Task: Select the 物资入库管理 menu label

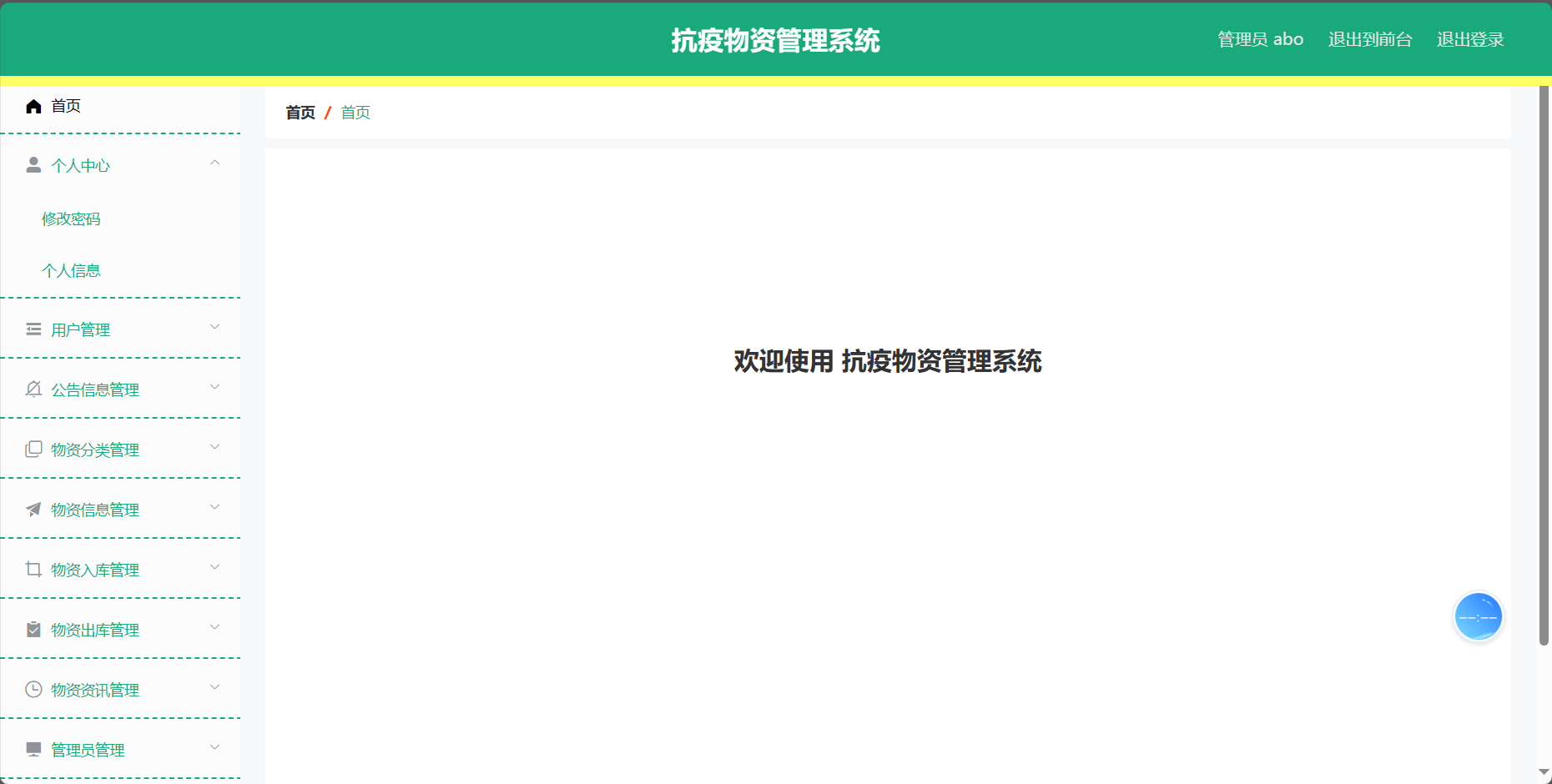Action: pos(95,570)
